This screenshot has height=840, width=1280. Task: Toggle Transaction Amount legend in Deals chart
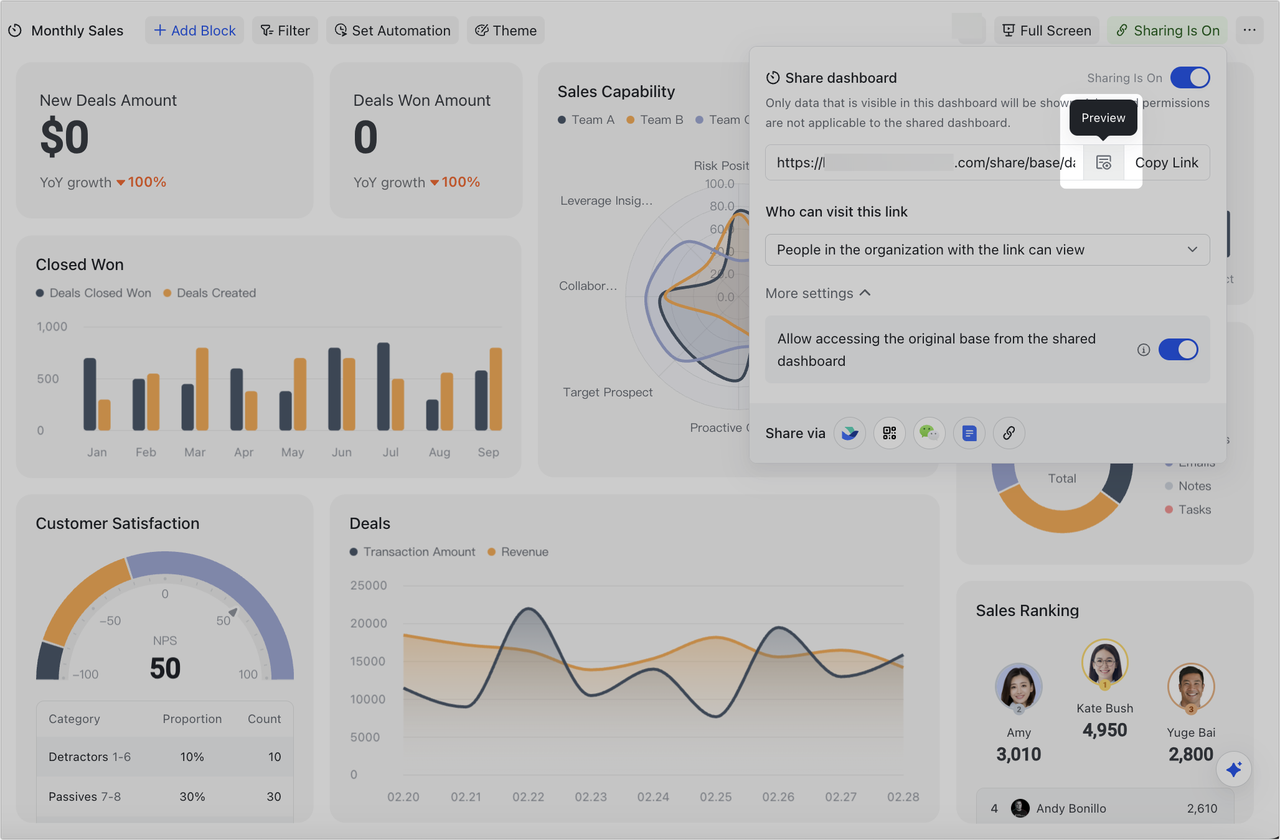click(411, 552)
